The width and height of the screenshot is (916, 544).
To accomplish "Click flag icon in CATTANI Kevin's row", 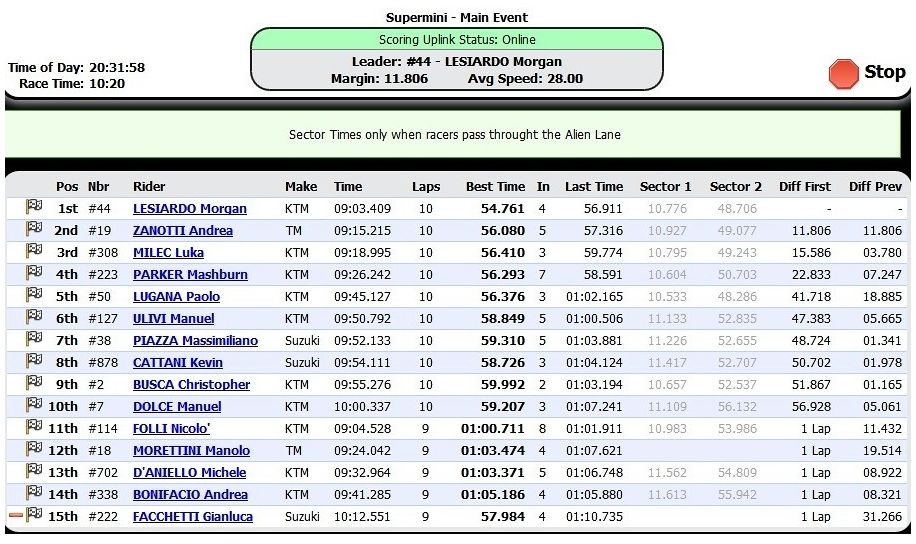I will point(34,362).
